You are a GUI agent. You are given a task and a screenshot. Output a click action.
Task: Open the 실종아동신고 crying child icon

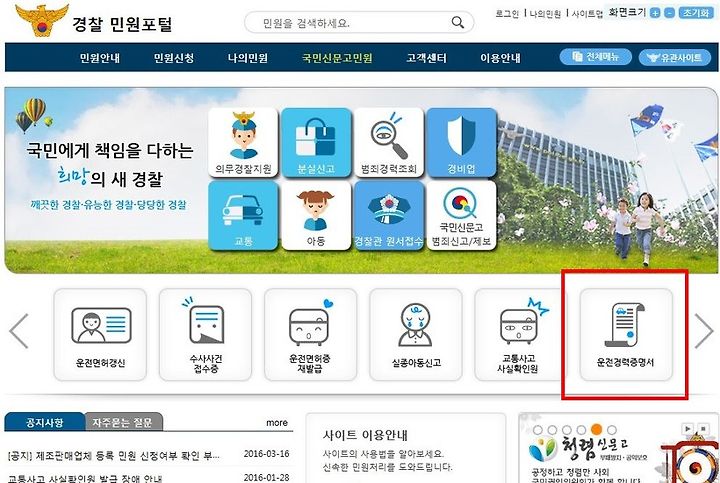416,335
